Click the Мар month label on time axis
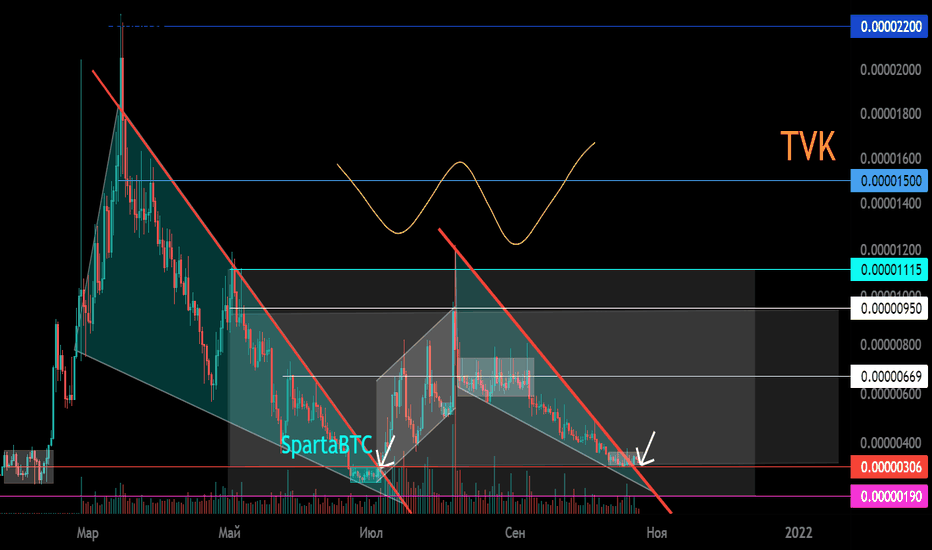Viewport: 932px width, 550px height. pyautogui.click(x=87, y=533)
